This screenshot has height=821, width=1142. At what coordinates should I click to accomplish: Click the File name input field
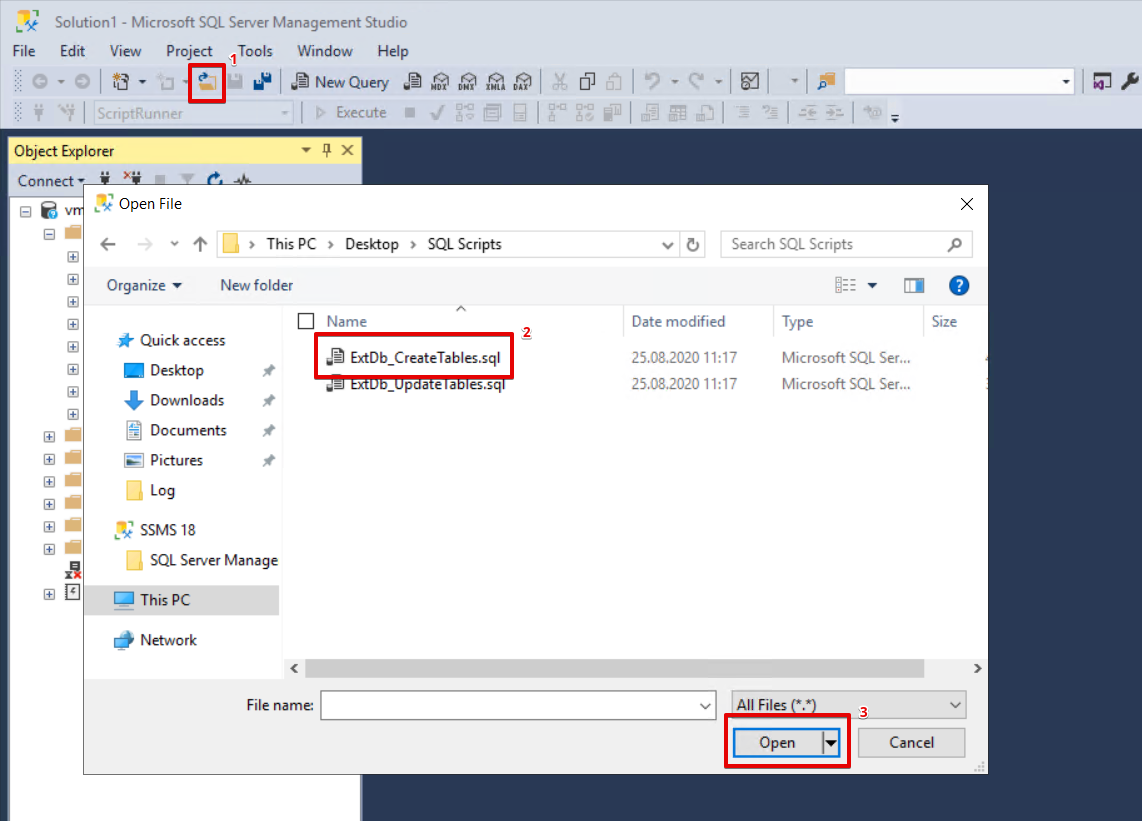509,705
